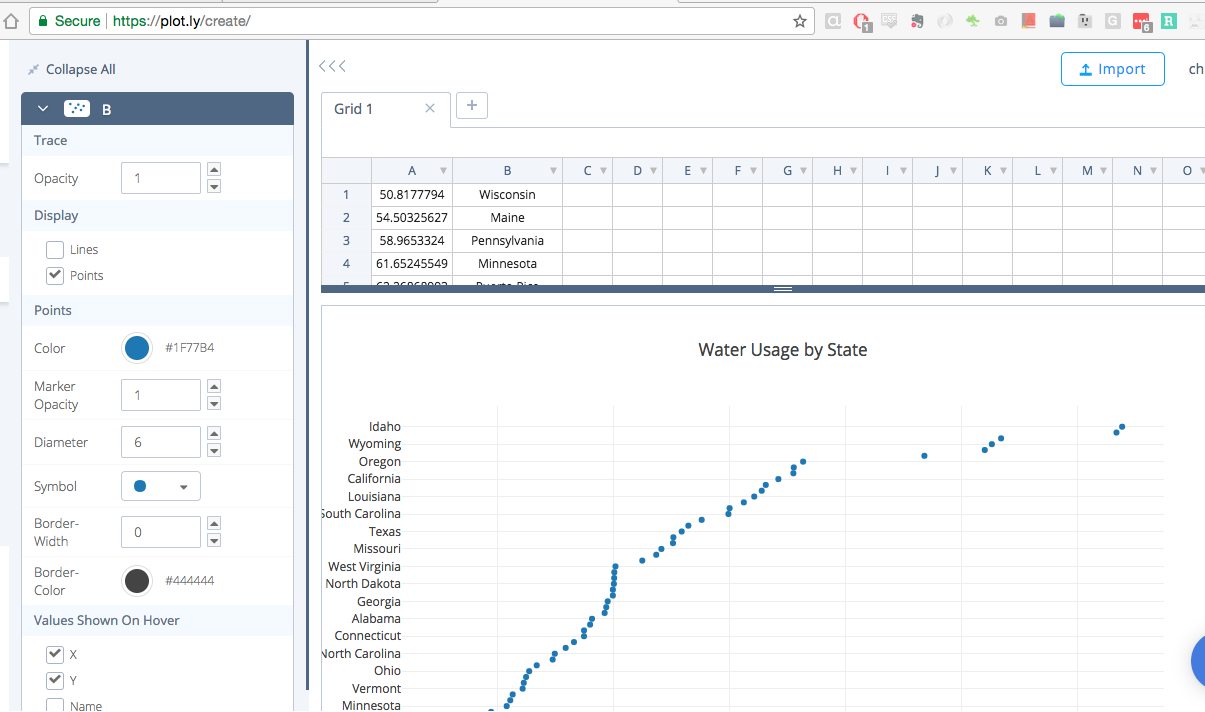Open the dark Border-Color swatch
Image resolution: width=1205 pixels, height=712 pixels.
(x=137, y=580)
